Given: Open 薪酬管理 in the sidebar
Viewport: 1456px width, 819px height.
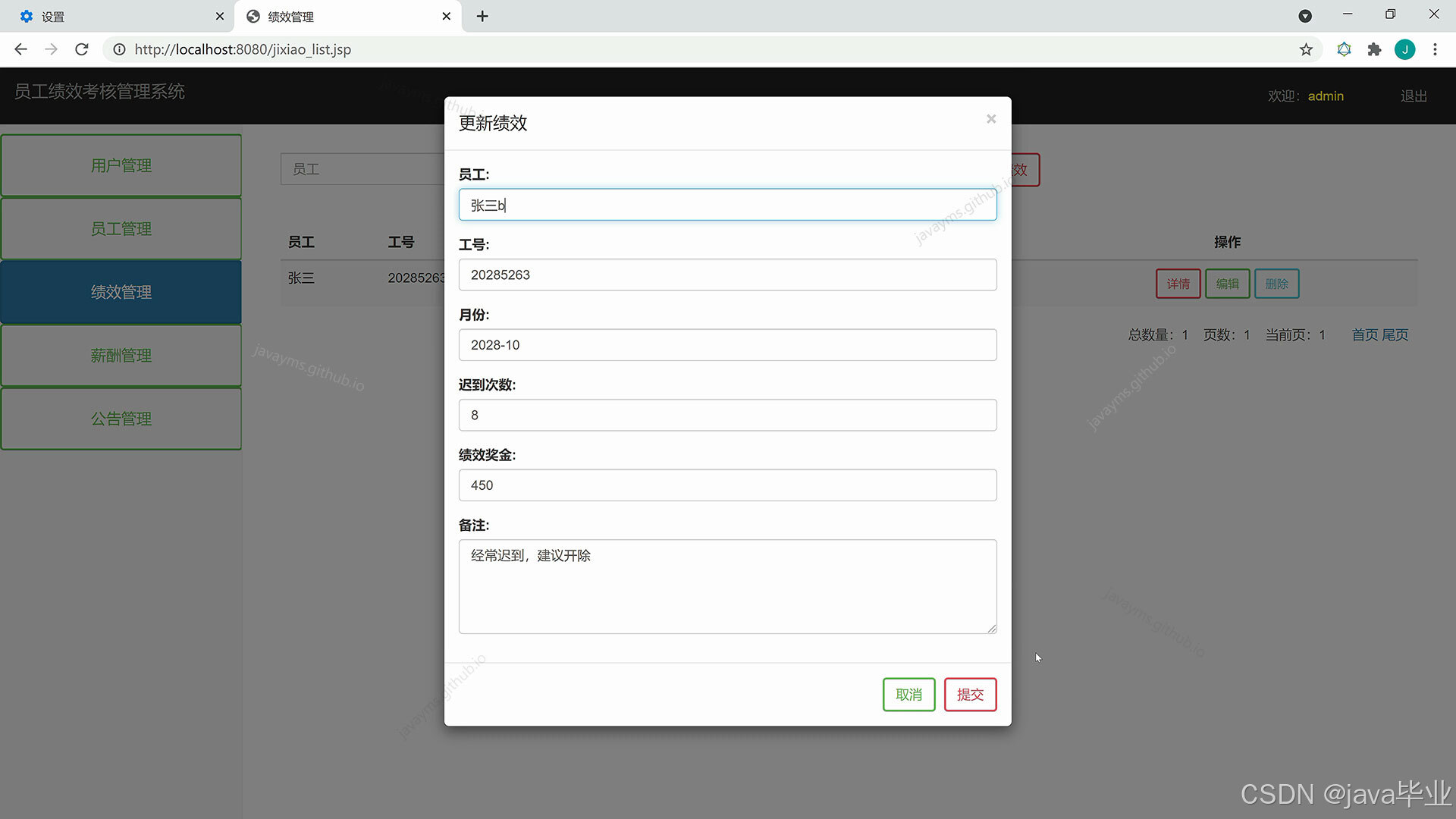Looking at the screenshot, I should (121, 356).
